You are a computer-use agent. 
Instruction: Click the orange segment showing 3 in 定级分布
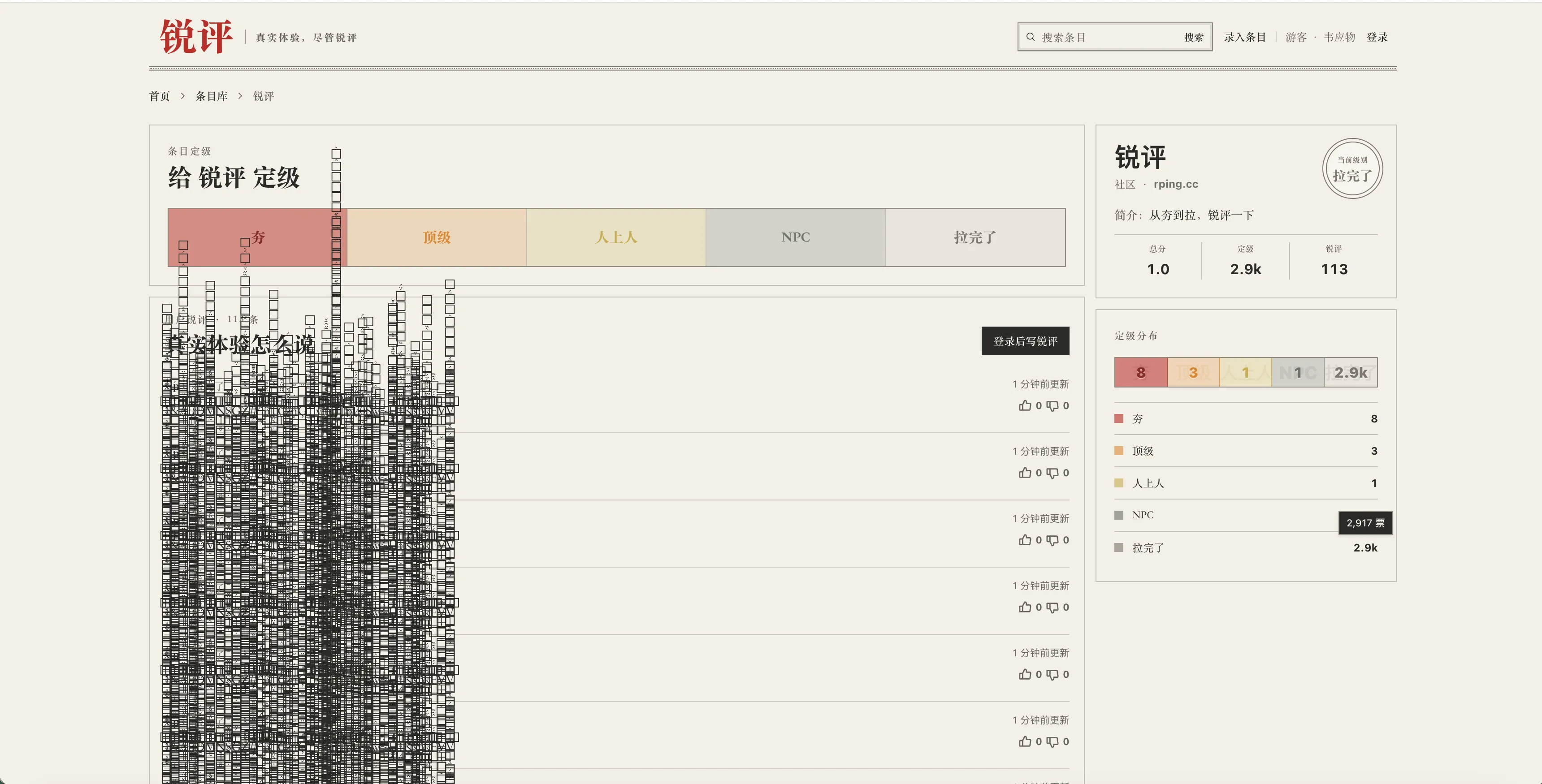(x=1193, y=372)
